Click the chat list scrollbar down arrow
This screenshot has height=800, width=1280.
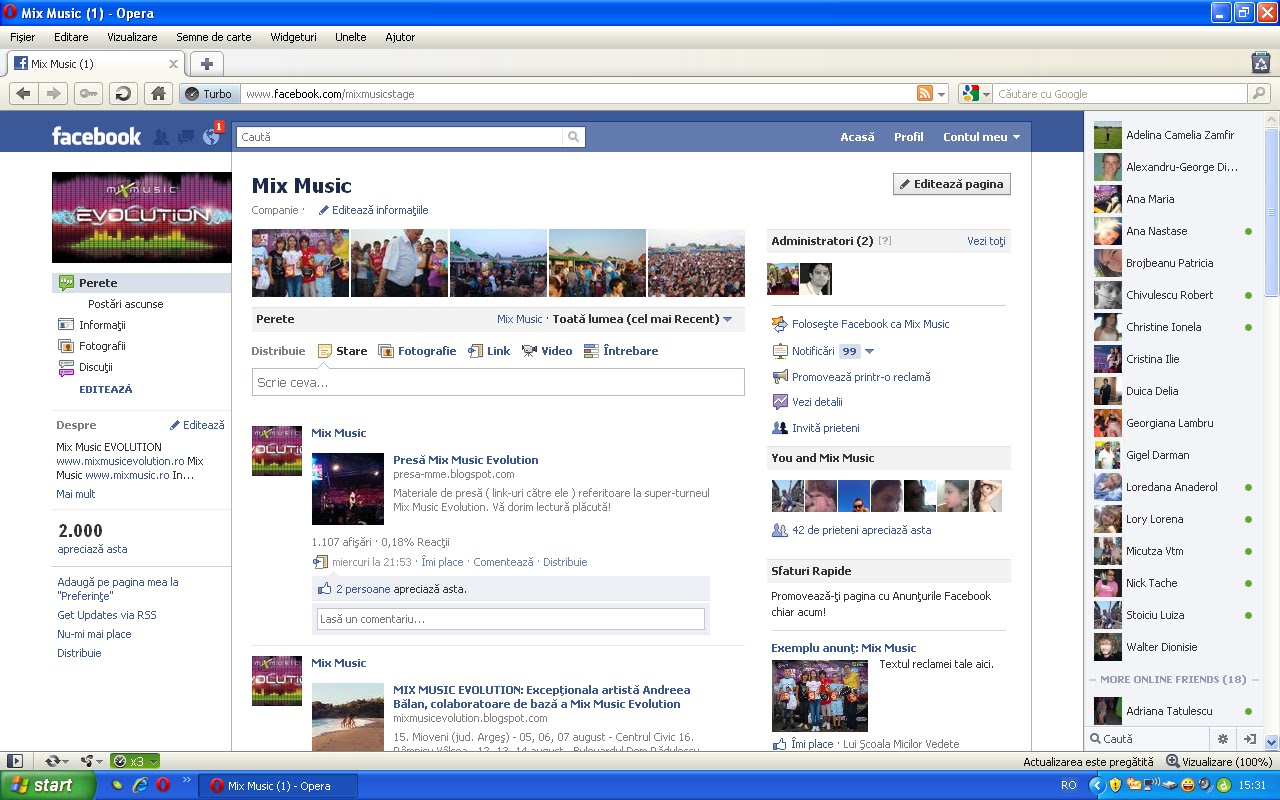1272,742
